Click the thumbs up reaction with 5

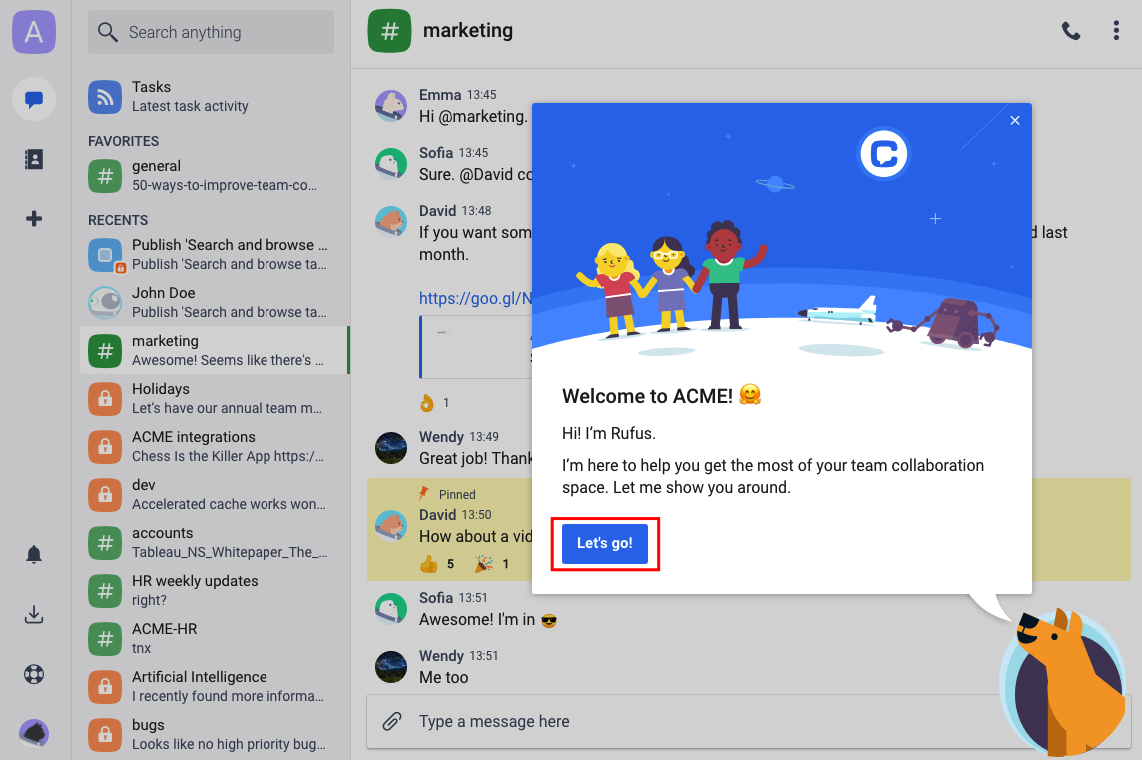click(437, 563)
